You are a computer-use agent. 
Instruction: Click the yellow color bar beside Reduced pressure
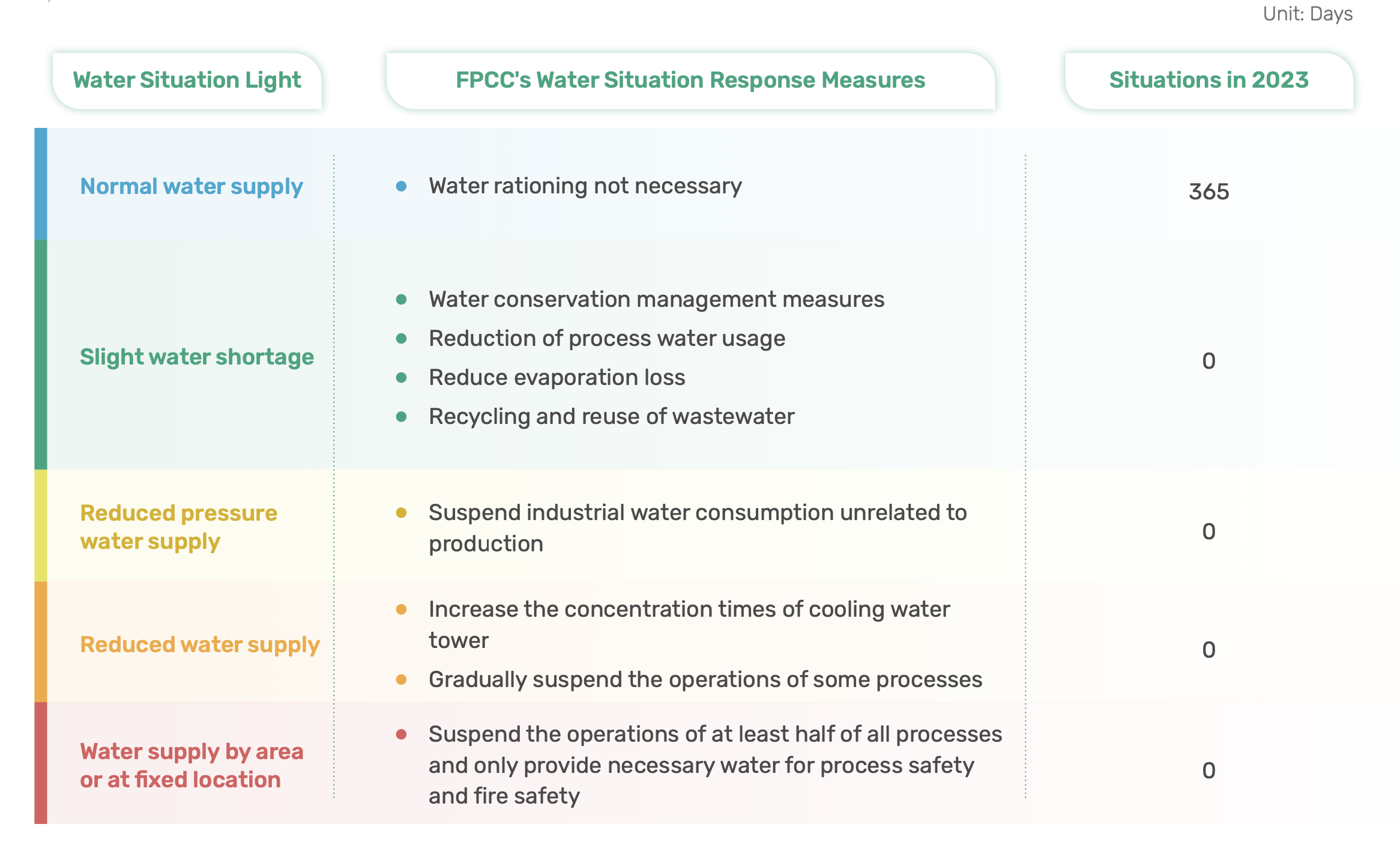point(41,525)
